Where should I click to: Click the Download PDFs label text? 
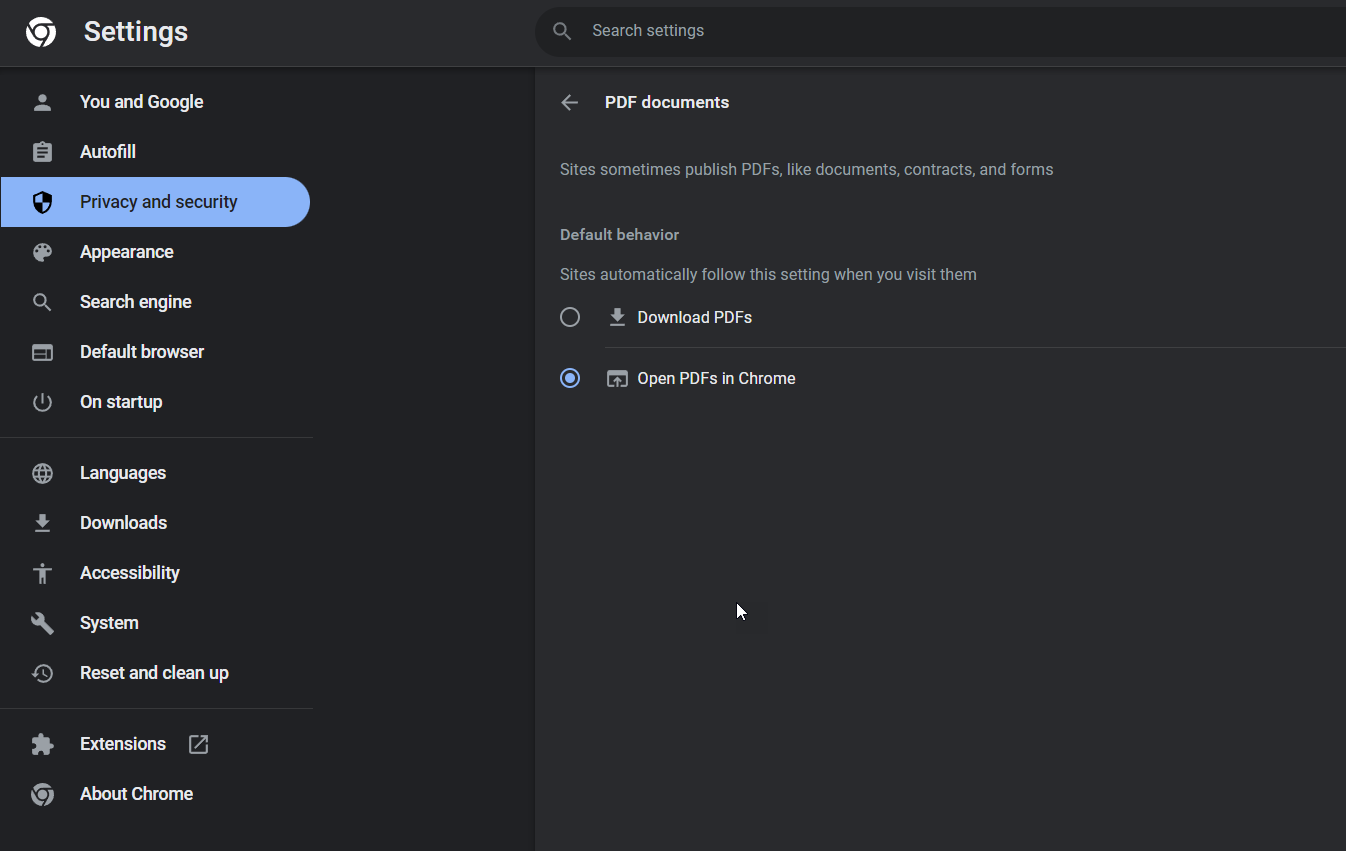694,317
